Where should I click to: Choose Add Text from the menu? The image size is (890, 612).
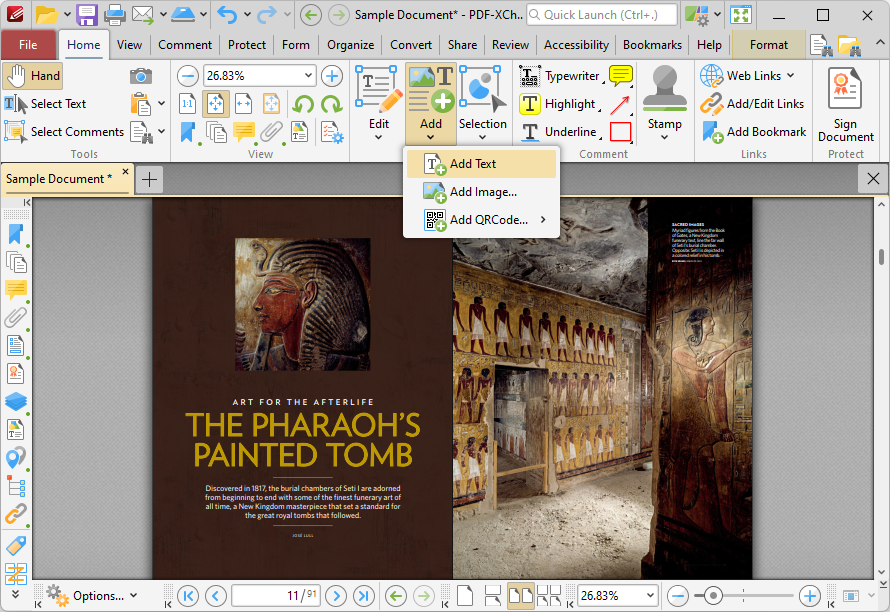(x=481, y=164)
